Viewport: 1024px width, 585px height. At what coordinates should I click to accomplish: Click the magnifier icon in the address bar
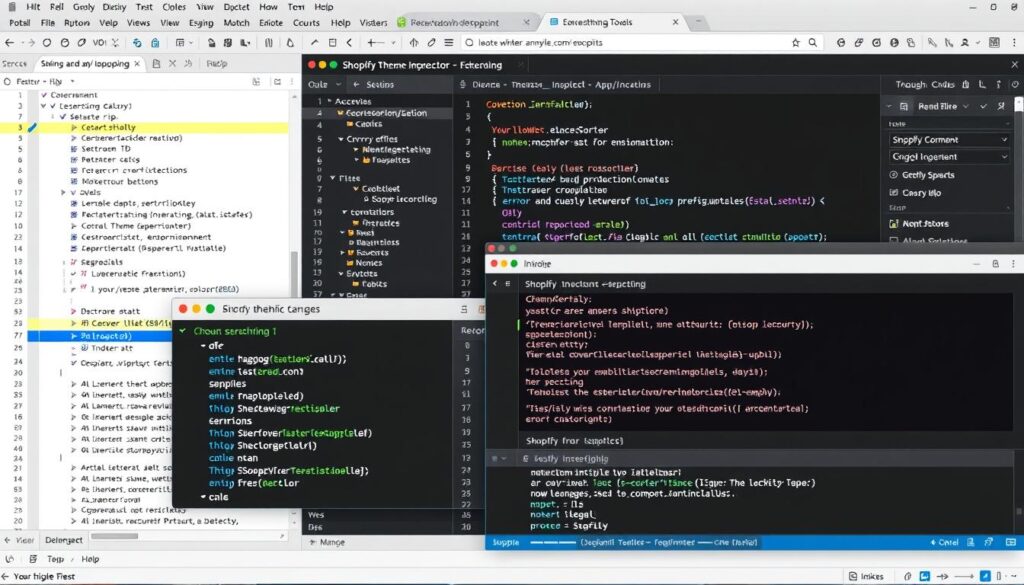pos(813,42)
